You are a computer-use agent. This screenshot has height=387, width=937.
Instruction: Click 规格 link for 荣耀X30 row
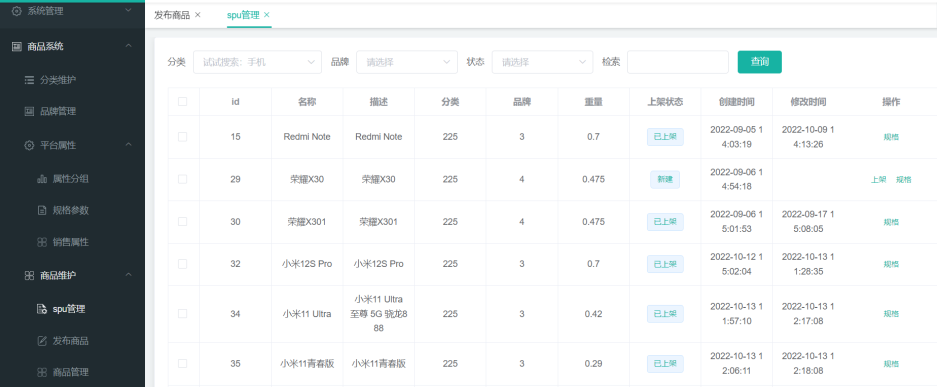pos(904,179)
